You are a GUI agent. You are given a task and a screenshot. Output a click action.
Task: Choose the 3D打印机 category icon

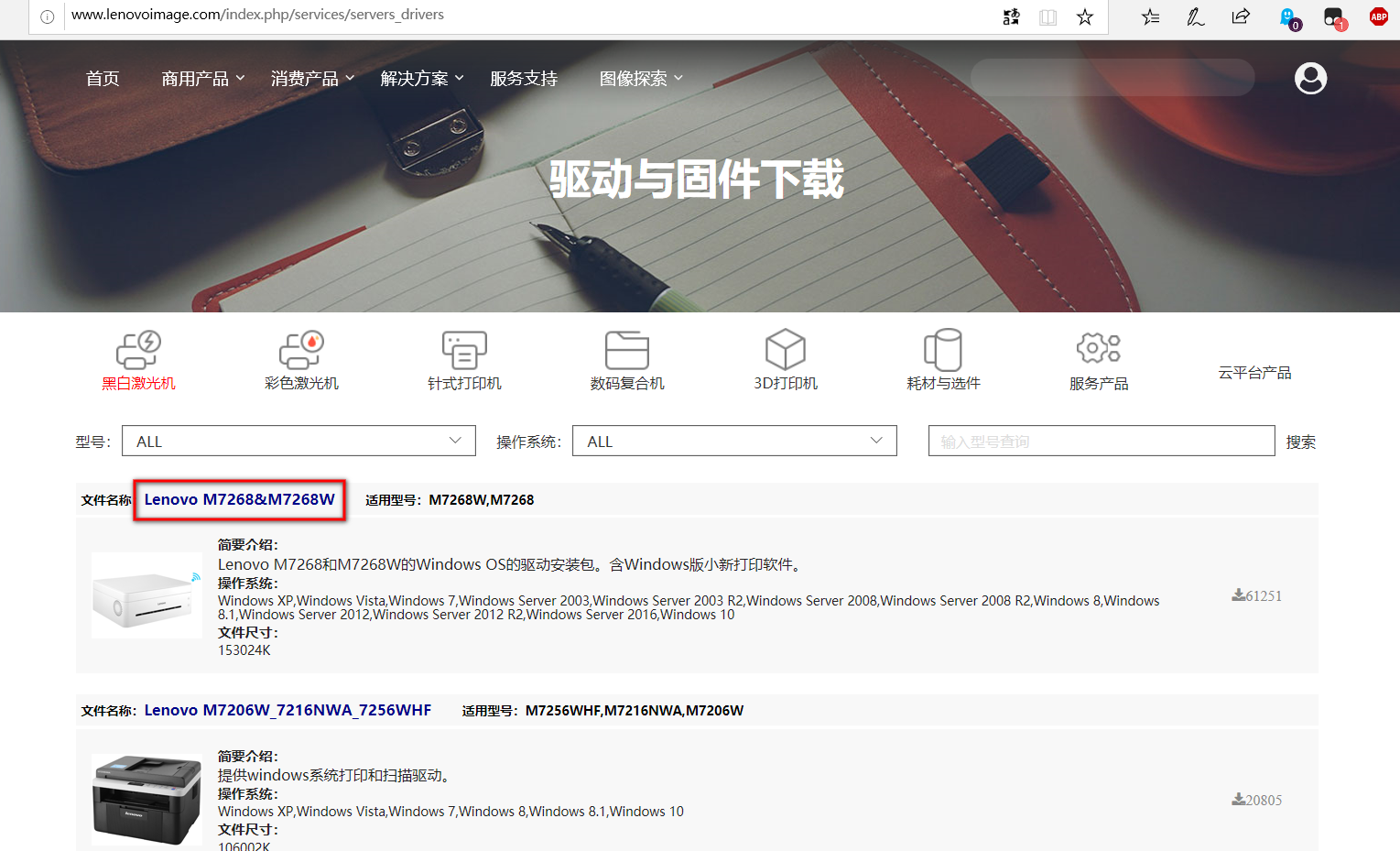[x=786, y=350]
